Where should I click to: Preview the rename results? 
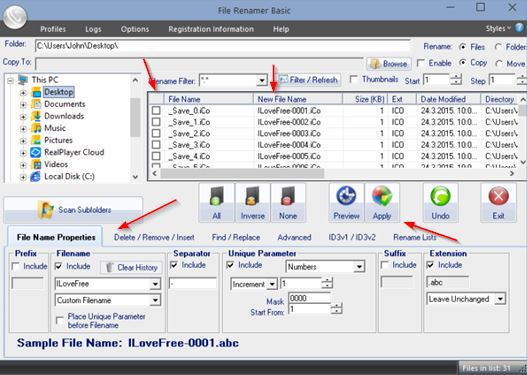coord(346,203)
